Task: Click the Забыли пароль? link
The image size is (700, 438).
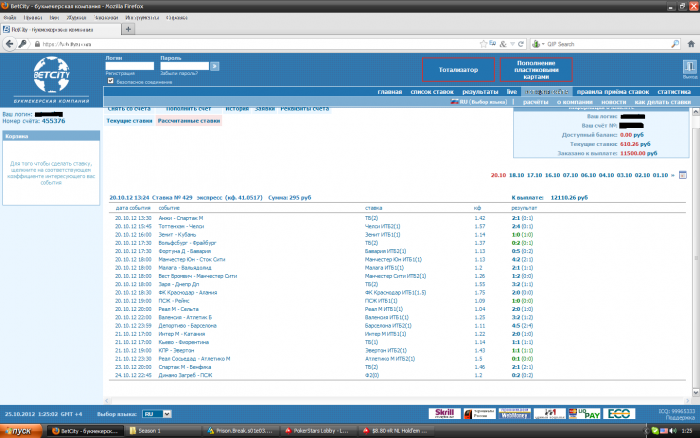Action: [179, 73]
